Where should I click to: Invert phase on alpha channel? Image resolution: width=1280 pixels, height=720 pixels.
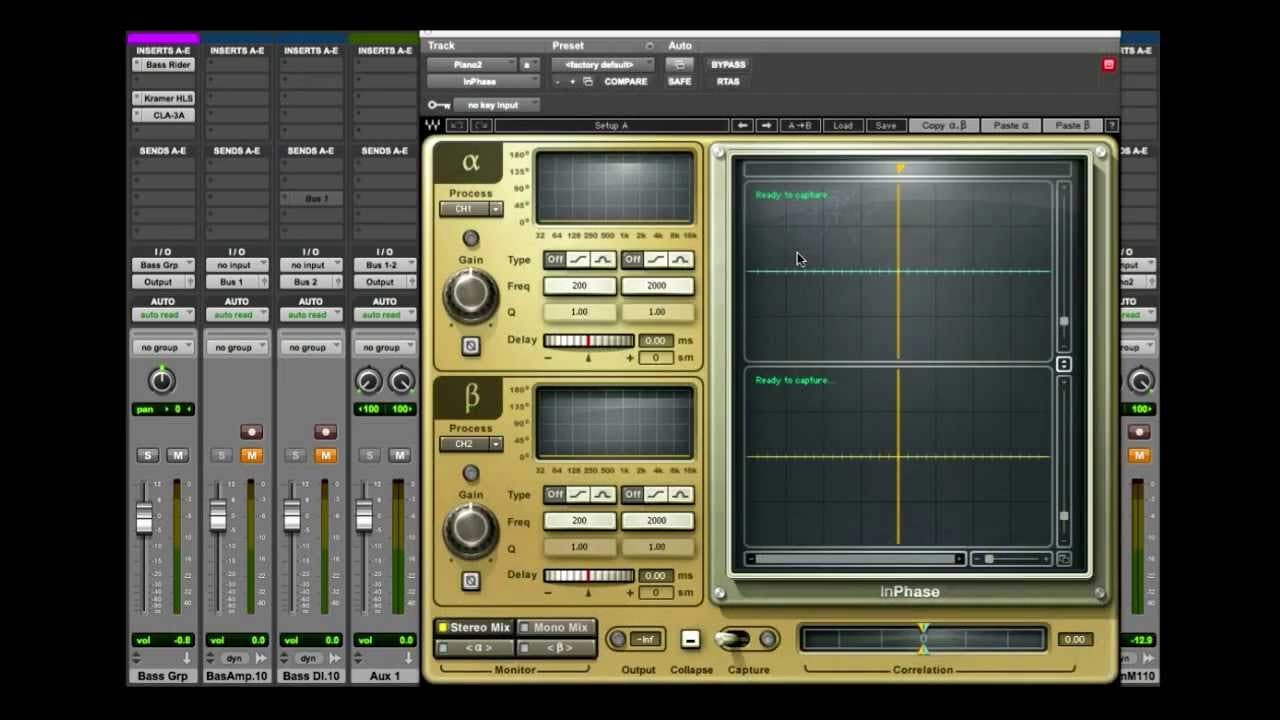[x=470, y=346]
